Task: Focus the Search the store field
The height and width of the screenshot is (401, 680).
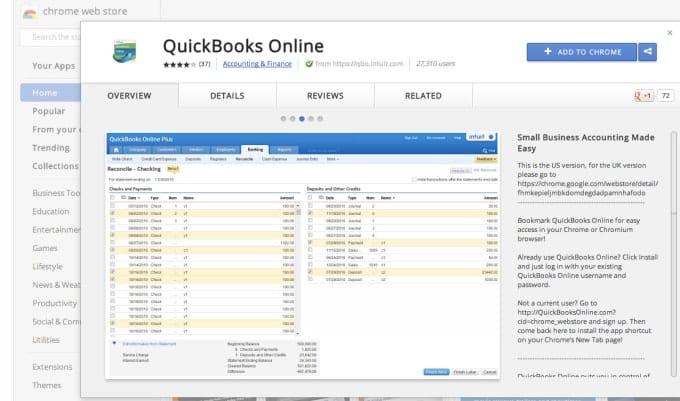Action: (50, 37)
